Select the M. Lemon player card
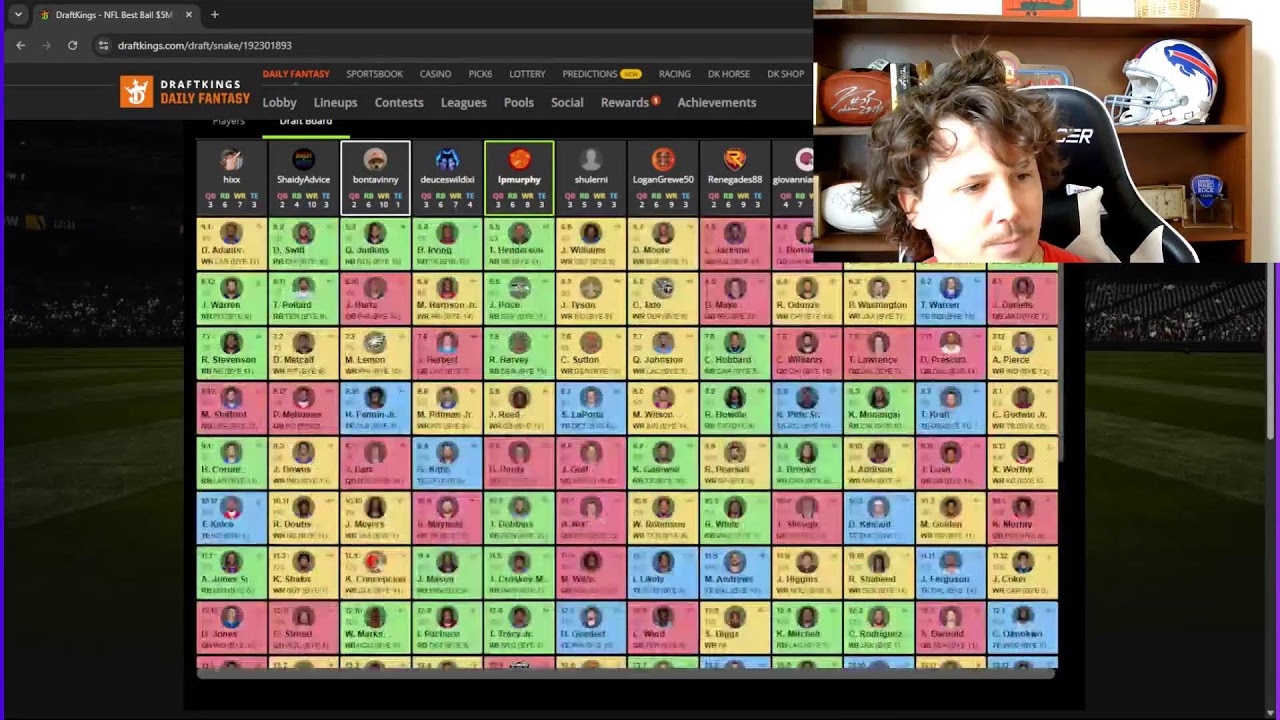Image resolution: width=1280 pixels, height=720 pixels. point(375,354)
